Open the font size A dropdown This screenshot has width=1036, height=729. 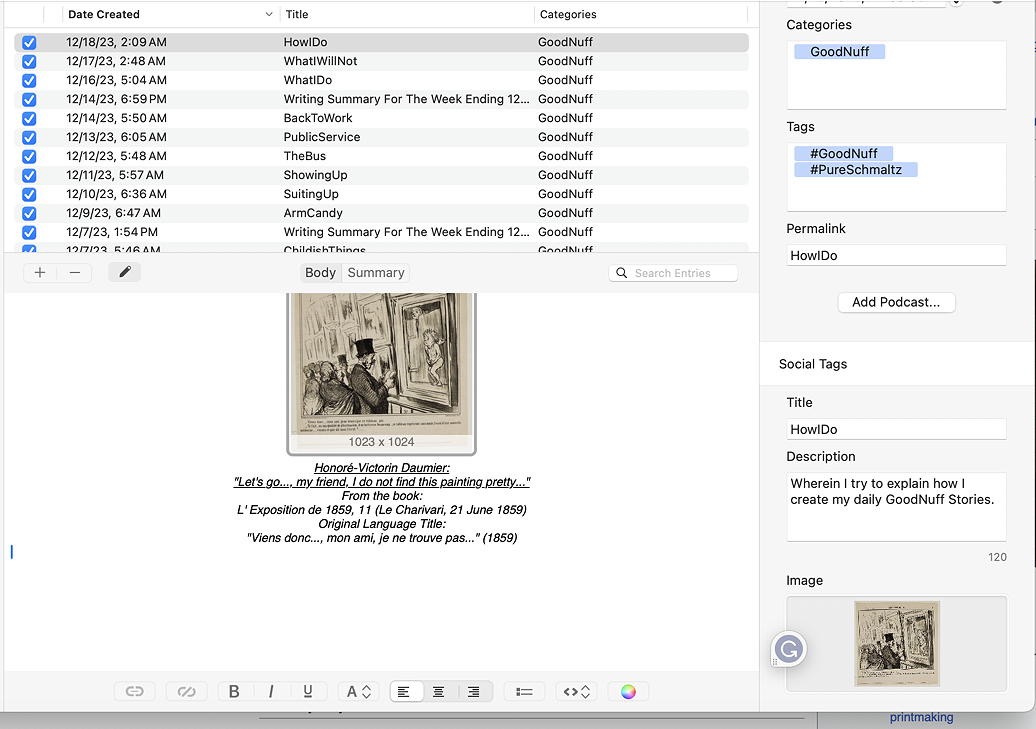358,691
